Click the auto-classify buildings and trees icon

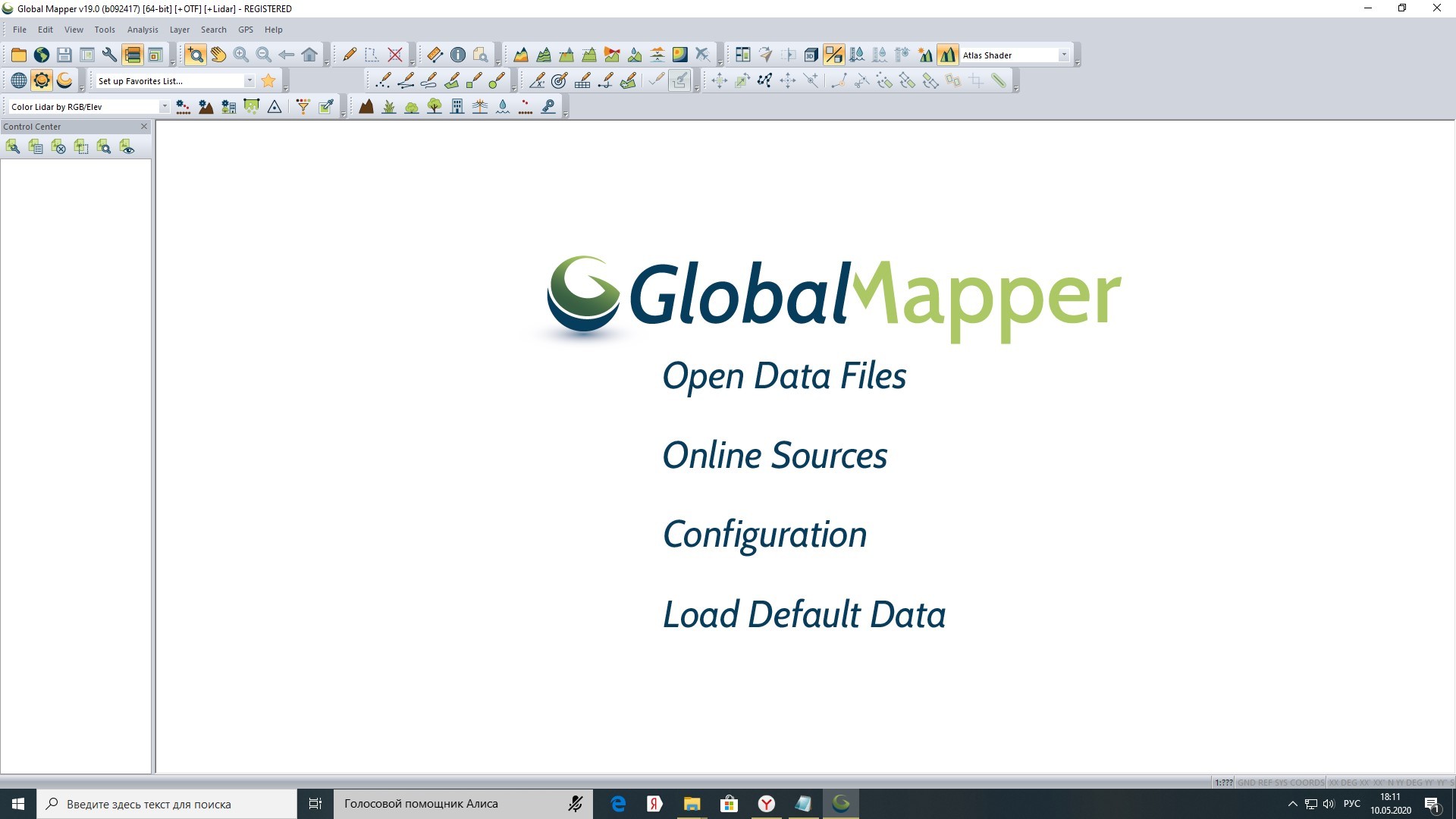tap(229, 106)
